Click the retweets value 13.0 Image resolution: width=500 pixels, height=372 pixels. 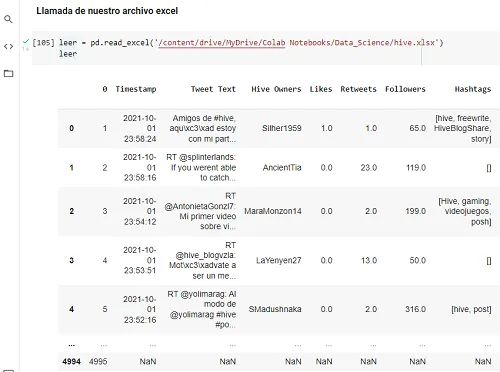coord(369,260)
